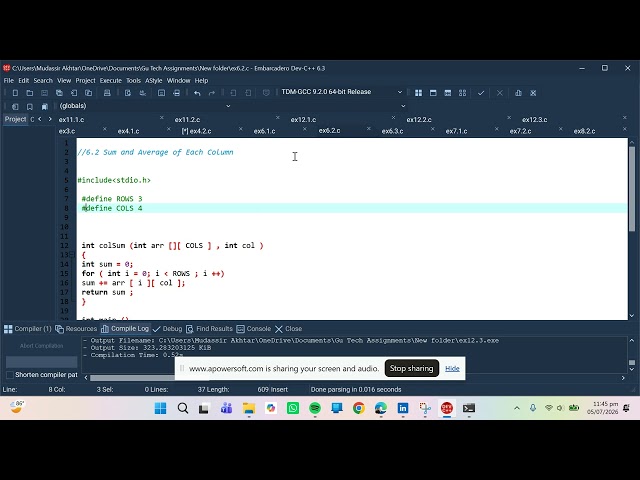This screenshot has height=480, width=640.
Task: Open the Execute menu
Action: pyautogui.click(x=111, y=80)
